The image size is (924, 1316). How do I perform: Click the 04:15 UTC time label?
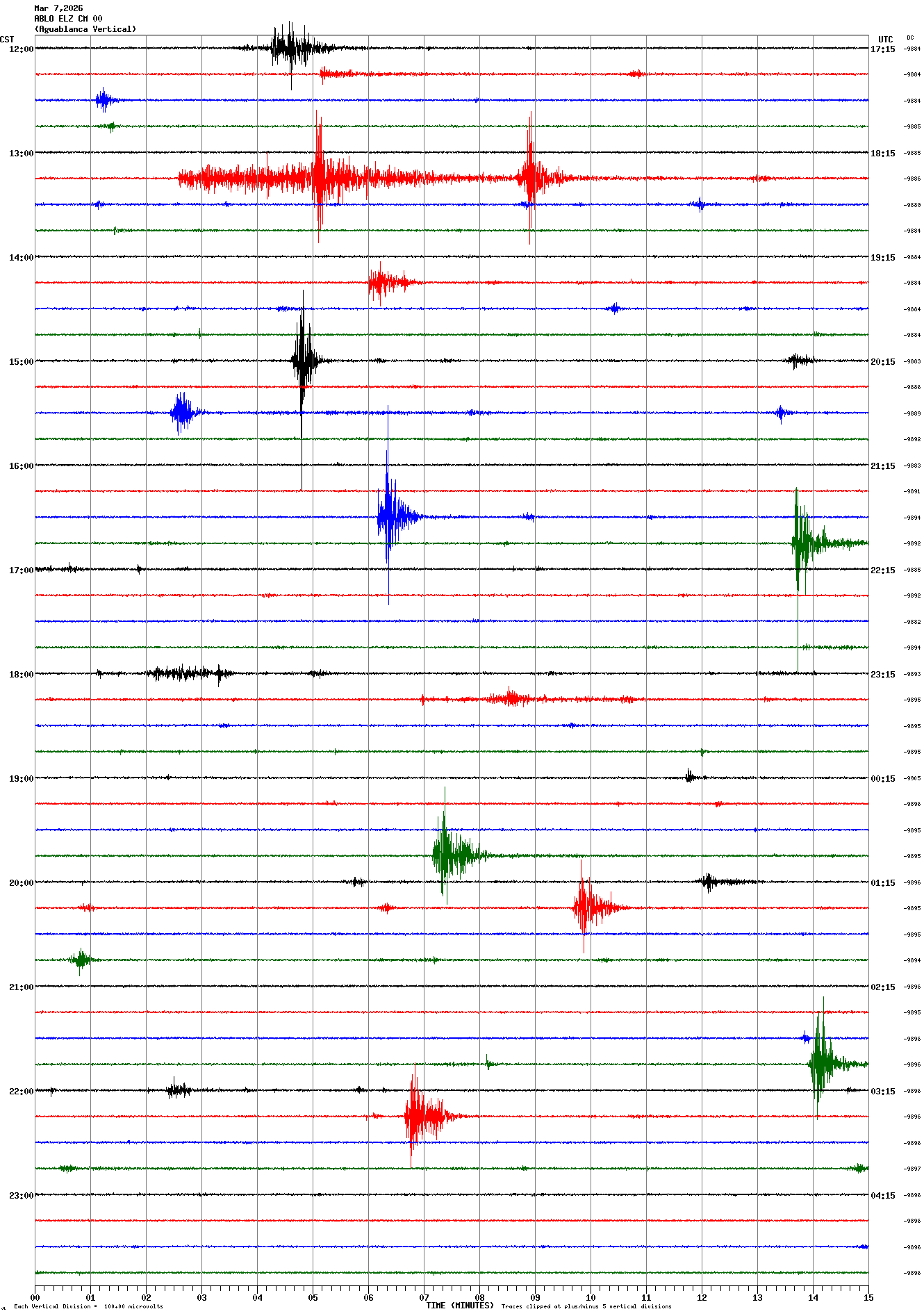tap(883, 1196)
